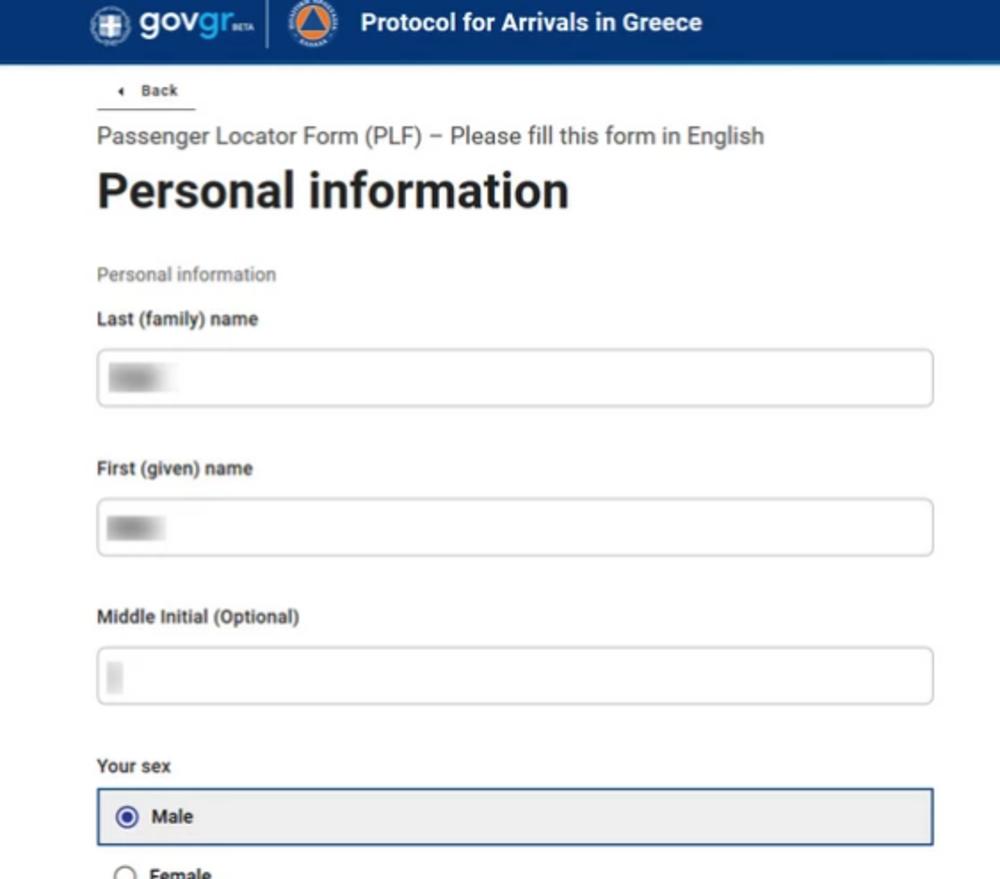Click the Your sex label
Screen dimensions: 1000x879
click(133, 766)
